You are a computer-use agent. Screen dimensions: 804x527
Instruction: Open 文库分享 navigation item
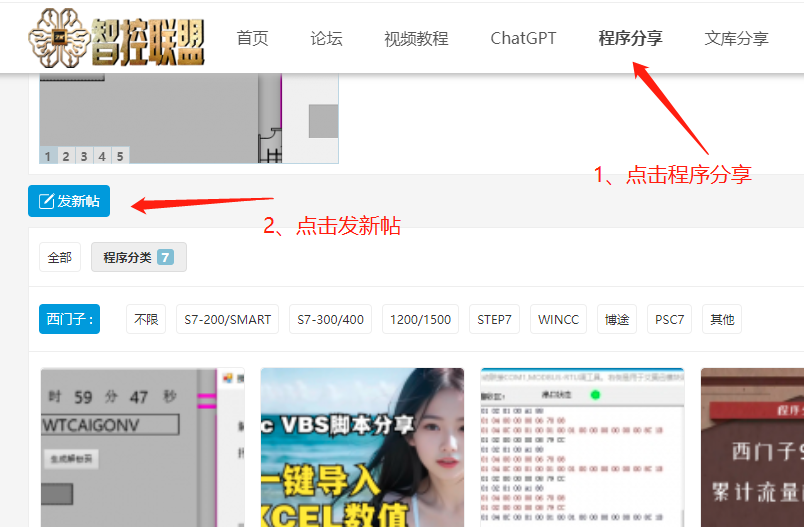736,39
